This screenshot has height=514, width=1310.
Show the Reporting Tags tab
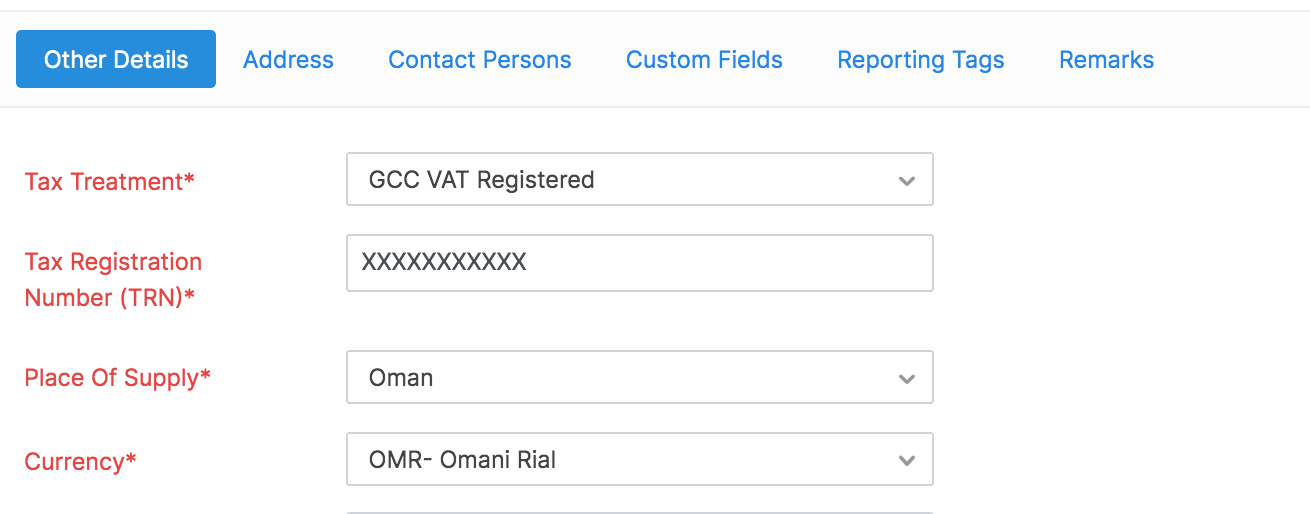921,60
